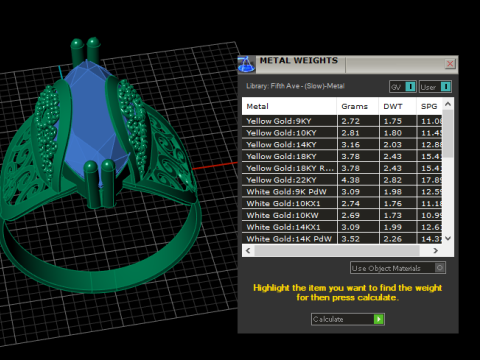Select the White Gold:14KX1 row
The height and width of the screenshot is (360, 480).
point(342,227)
